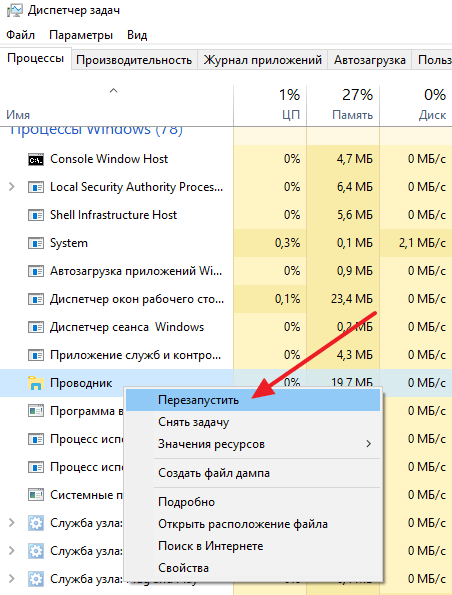
Task: Click the Shell Infrastructure Host icon
Action: (x=36, y=215)
